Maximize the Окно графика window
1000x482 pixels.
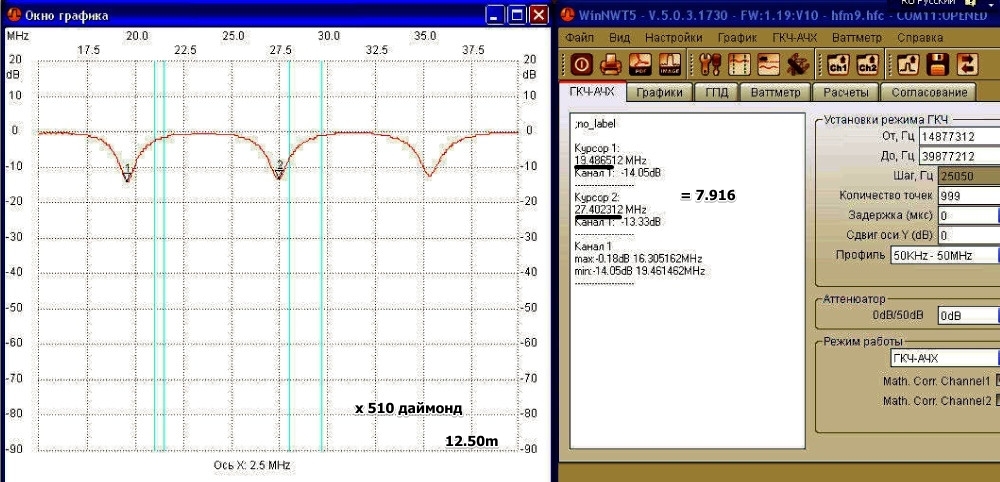click(x=517, y=15)
